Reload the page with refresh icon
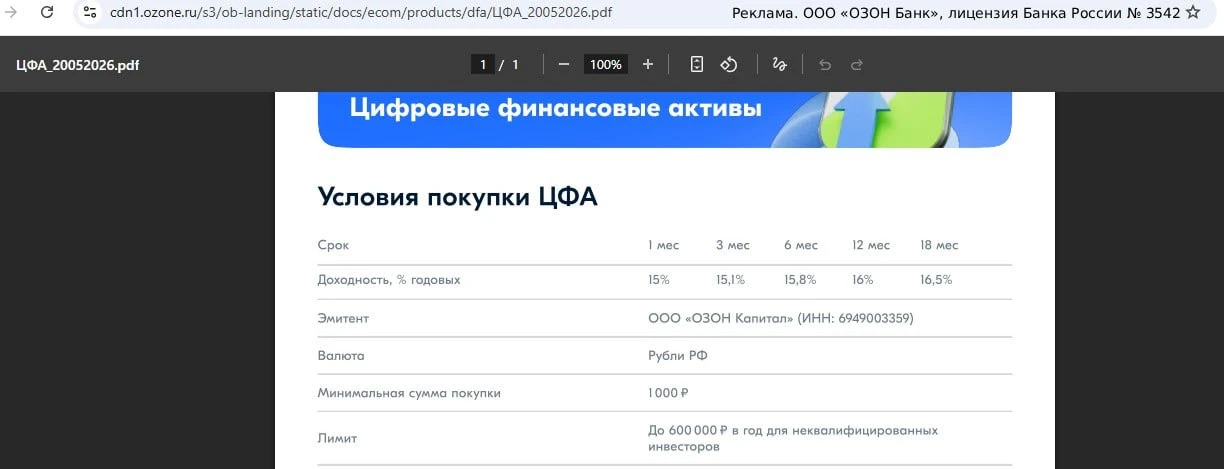Viewport: 1224px width, 469px height. coord(46,13)
